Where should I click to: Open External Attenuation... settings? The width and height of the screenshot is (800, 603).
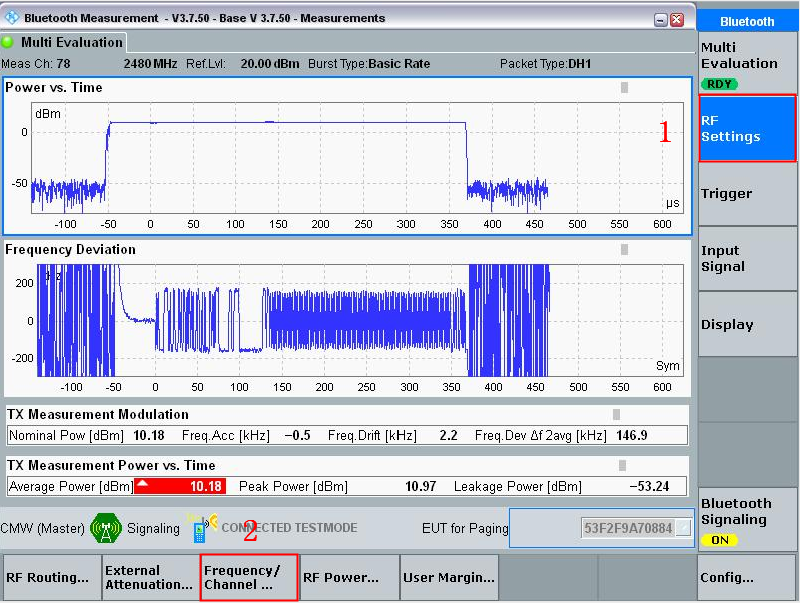pyautogui.click(x=151, y=577)
